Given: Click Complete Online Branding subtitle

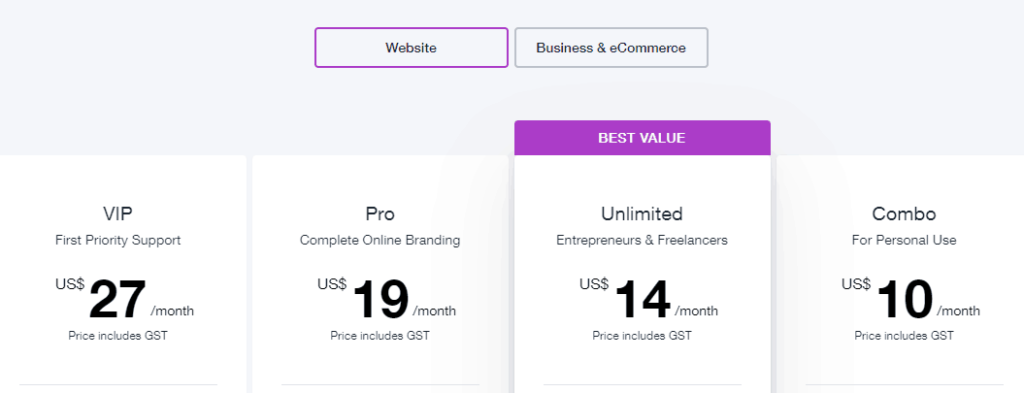Looking at the screenshot, I should [380, 240].
